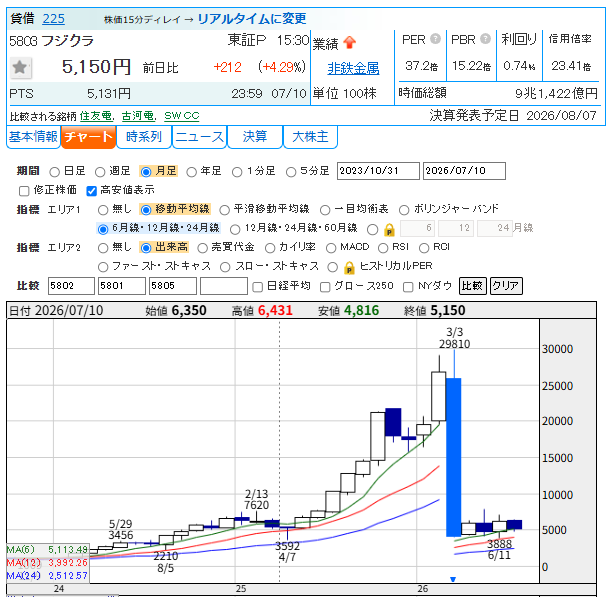Viewport: 608px width, 597px height.
Task: Select 一目均衡表 indicator radio
Action: 325,210
